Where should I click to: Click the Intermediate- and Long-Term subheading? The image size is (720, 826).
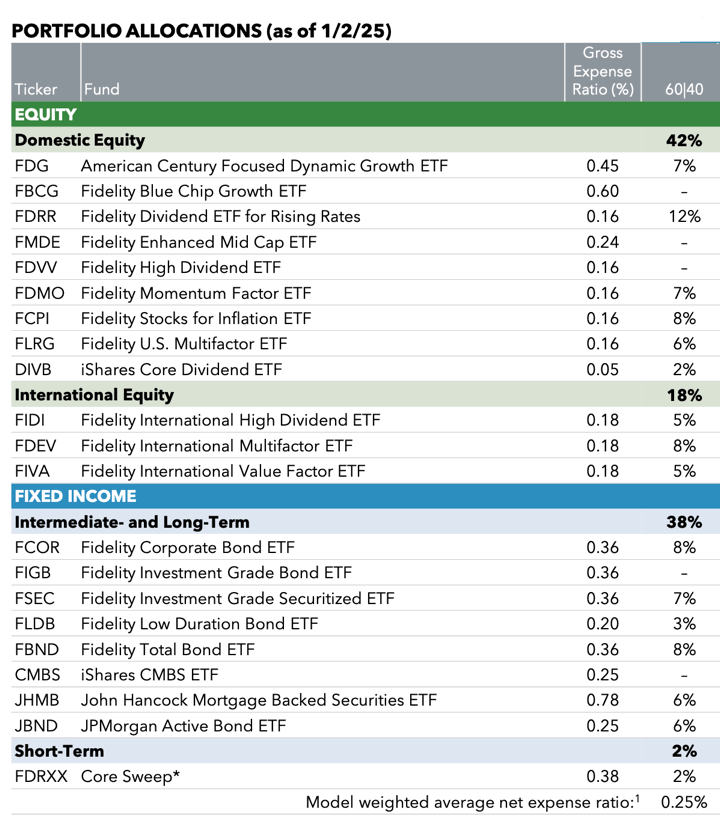(132, 522)
